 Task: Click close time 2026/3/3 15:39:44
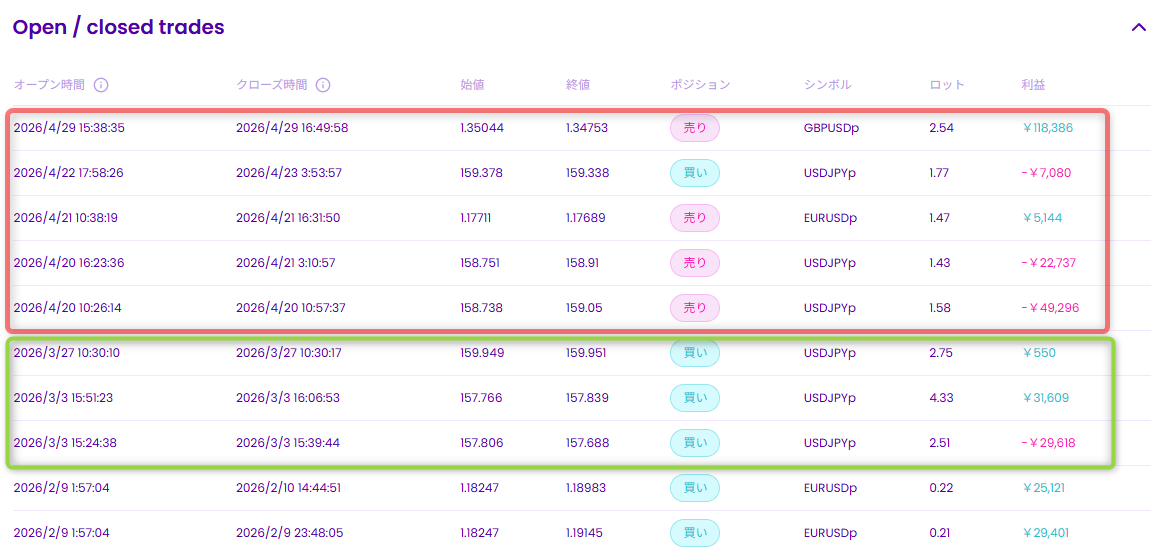click(x=287, y=442)
